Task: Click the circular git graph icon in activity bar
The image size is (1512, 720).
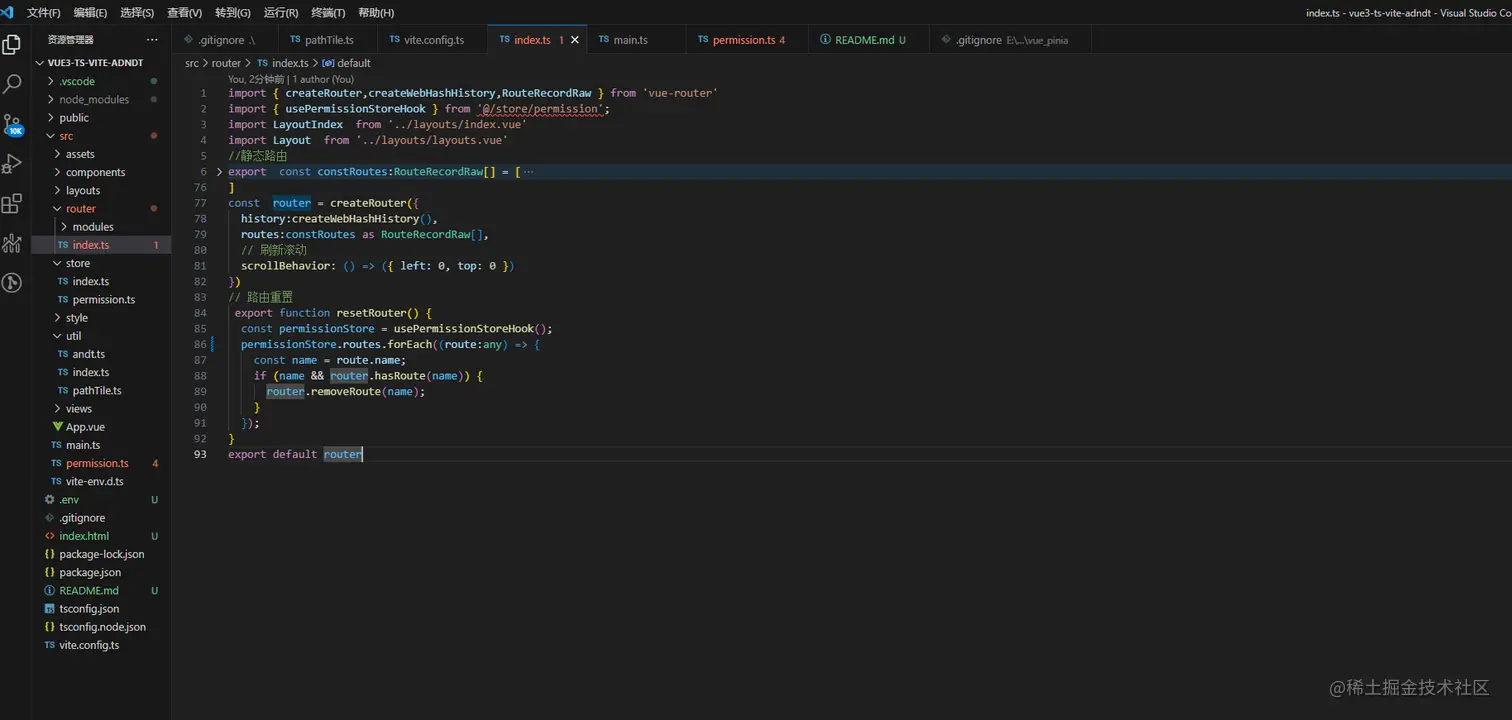Action: coord(12,283)
